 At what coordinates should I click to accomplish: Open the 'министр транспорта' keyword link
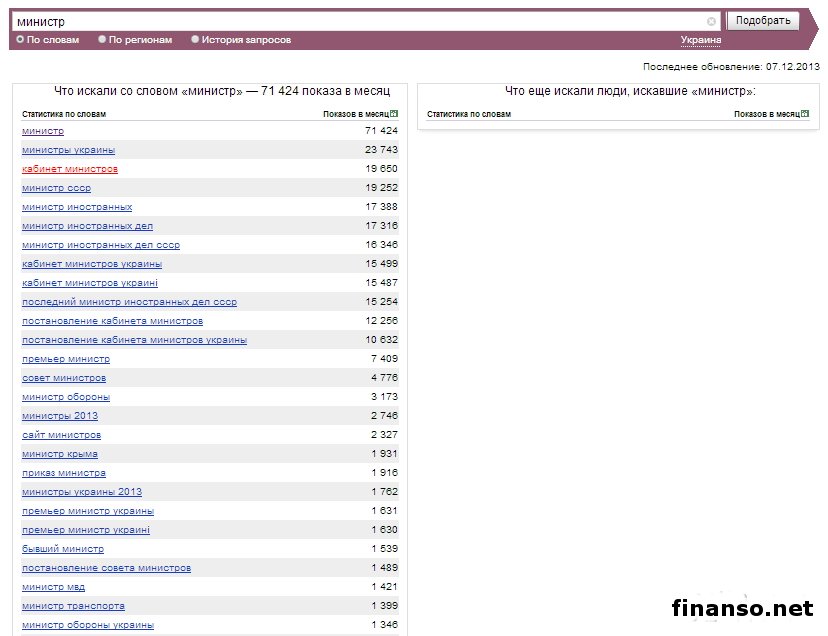73,606
